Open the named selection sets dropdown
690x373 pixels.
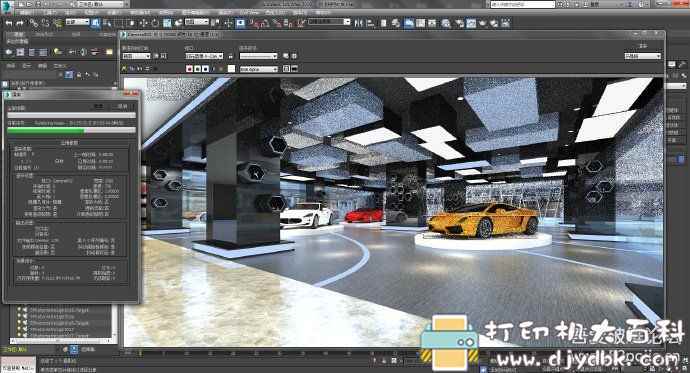click(x=329, y=22)
